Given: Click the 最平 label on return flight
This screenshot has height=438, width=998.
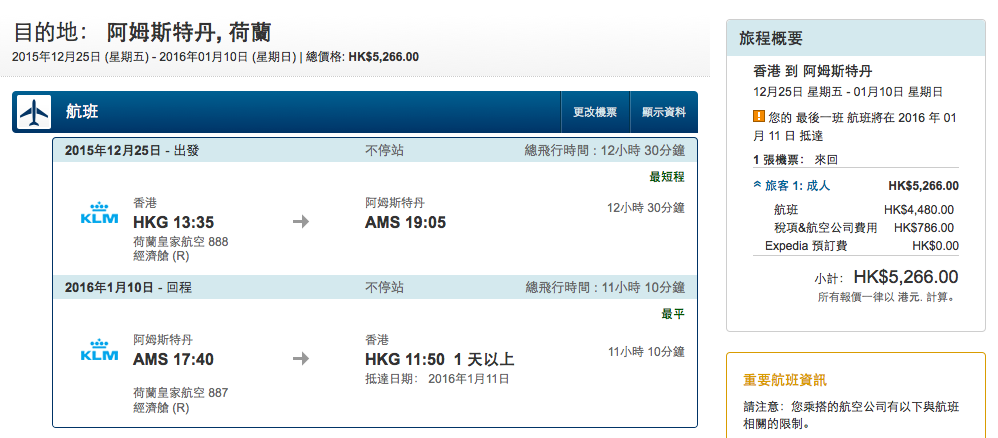Looking at the screenshot, I should (x=673, y=314).
